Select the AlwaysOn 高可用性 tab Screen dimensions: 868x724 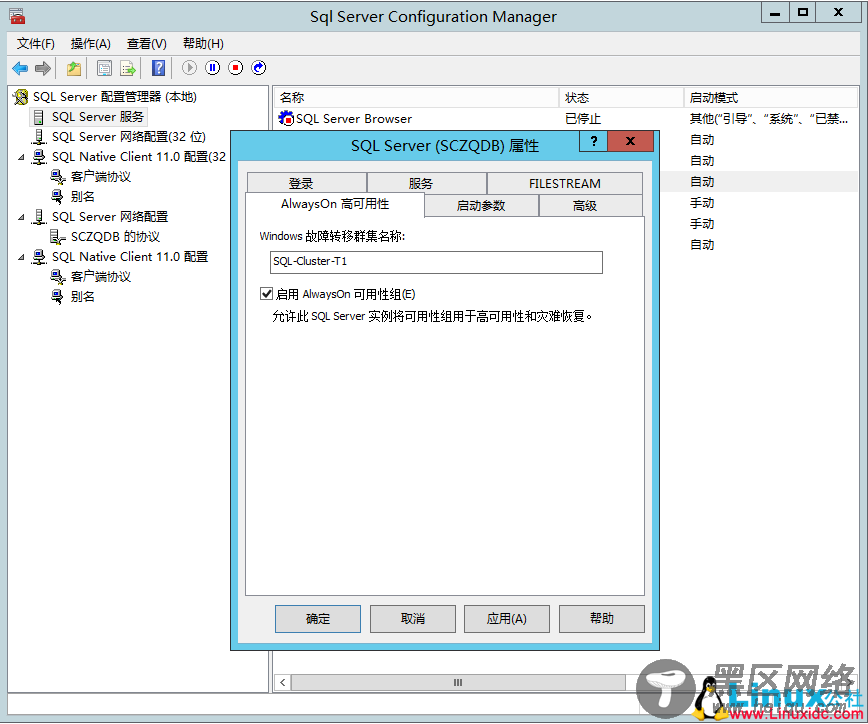click(335, 204)
